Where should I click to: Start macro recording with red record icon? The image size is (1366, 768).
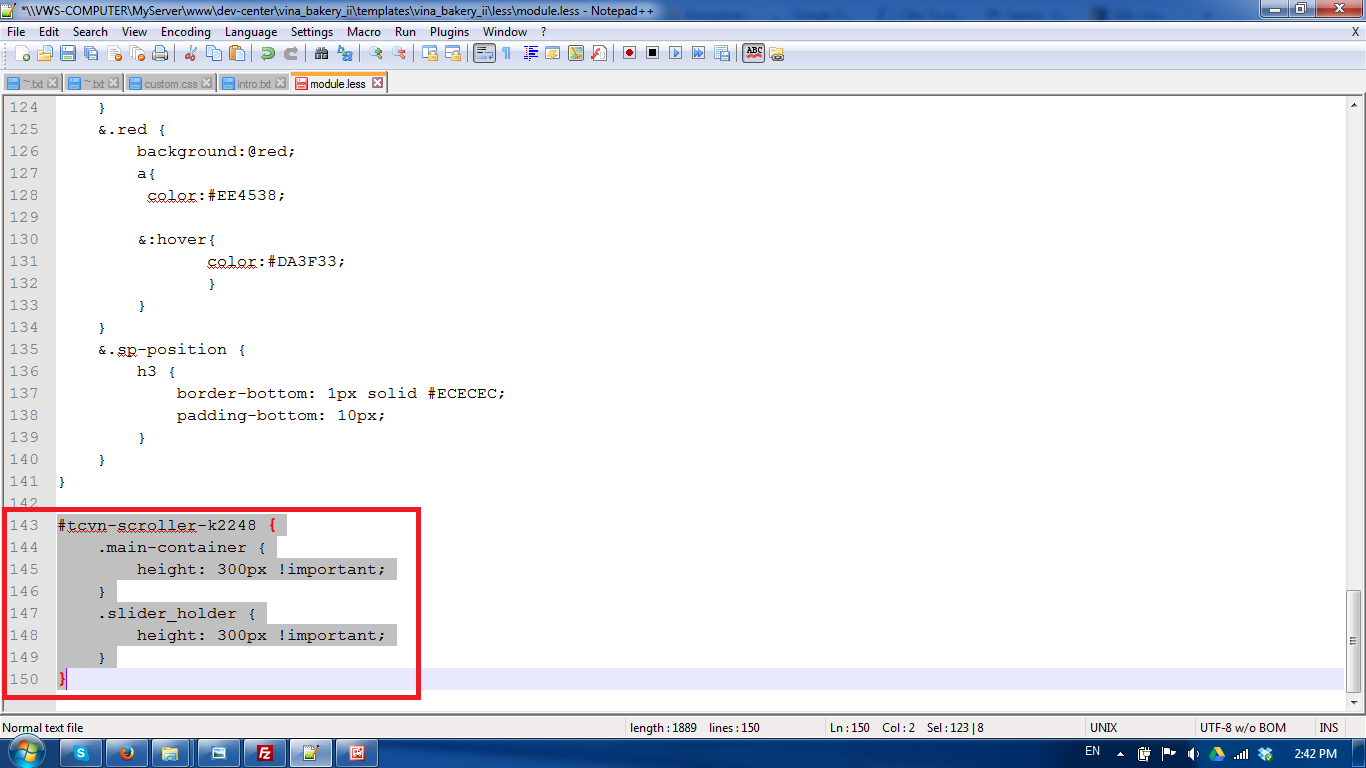pos(629,54)
